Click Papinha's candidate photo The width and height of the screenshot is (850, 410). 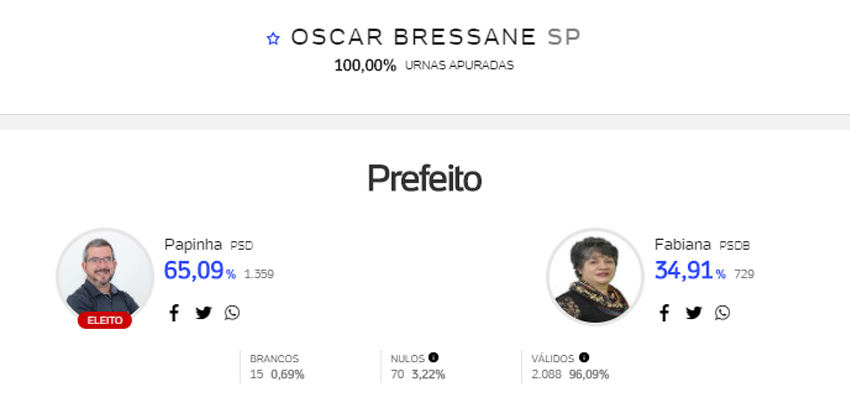105,276
